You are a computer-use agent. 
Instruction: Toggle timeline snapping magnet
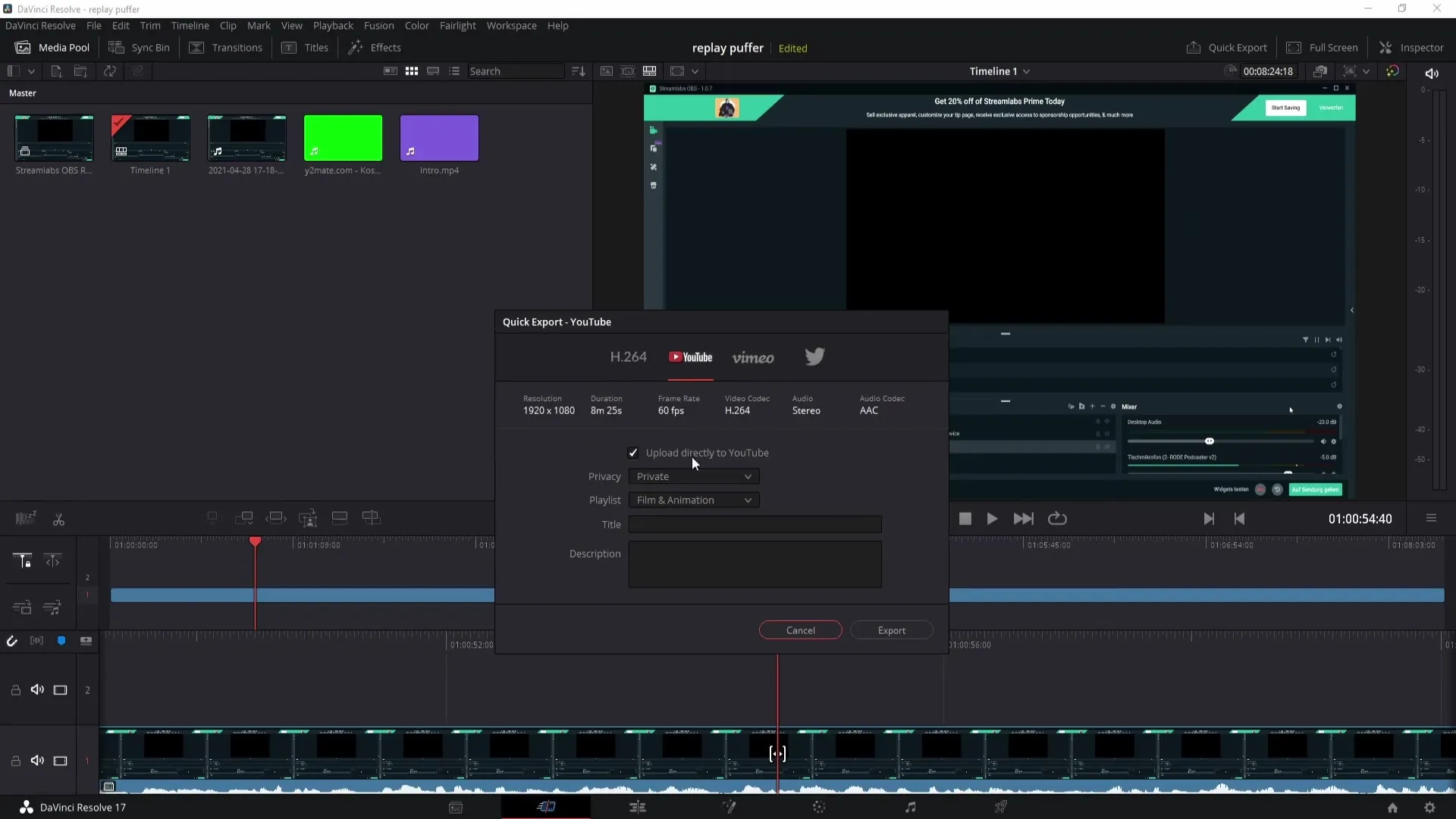coord(11,641)
